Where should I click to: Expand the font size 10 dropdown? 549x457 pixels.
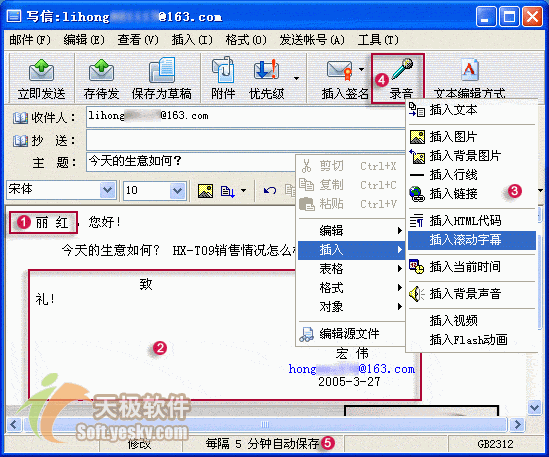coord(178,191)
